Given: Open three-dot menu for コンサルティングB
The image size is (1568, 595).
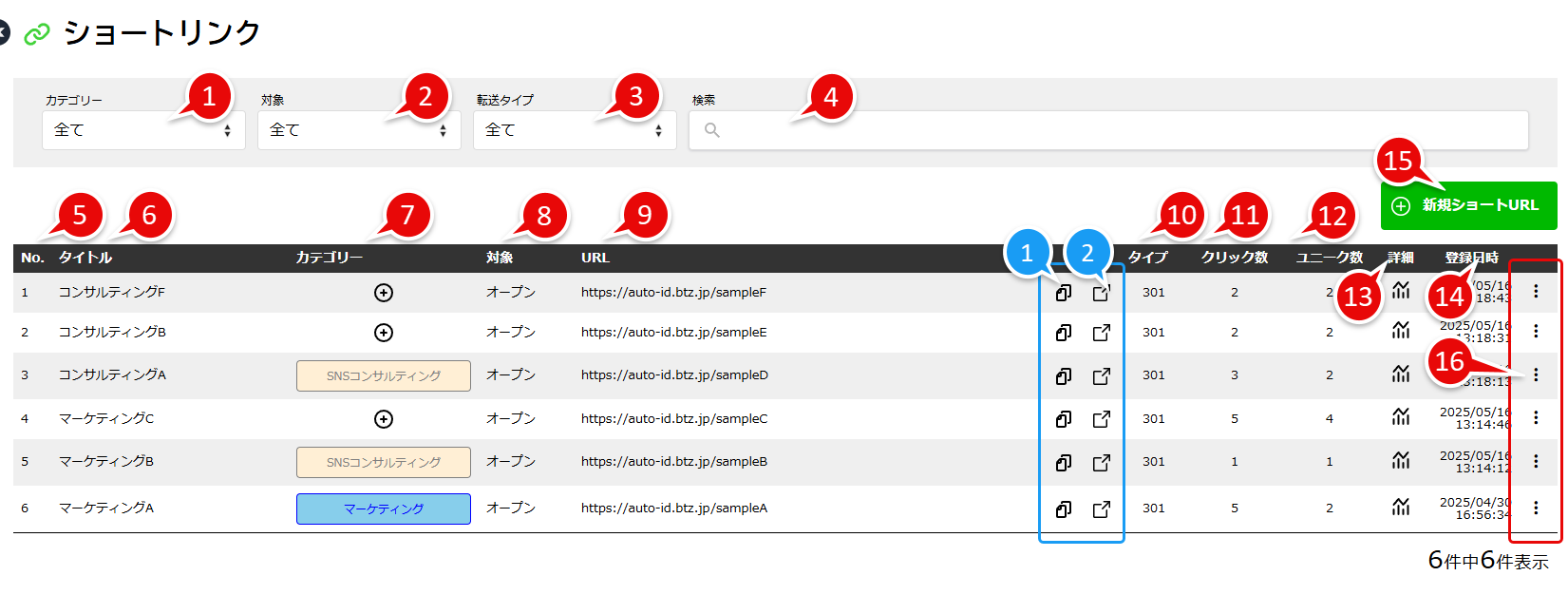Looking at the screenshot, I should (1536, 332).
